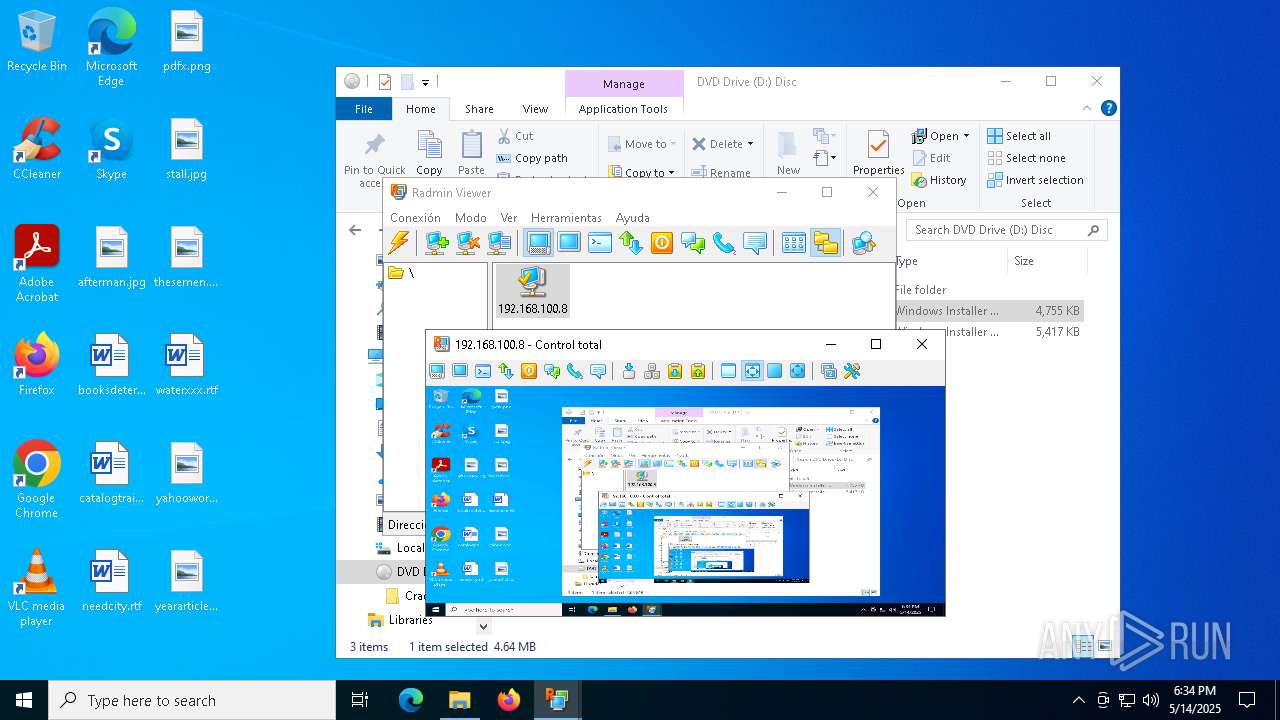Click the lightning Connect icon in Radmin Viewer
The image size is (1280, 720).
[399, 242]
